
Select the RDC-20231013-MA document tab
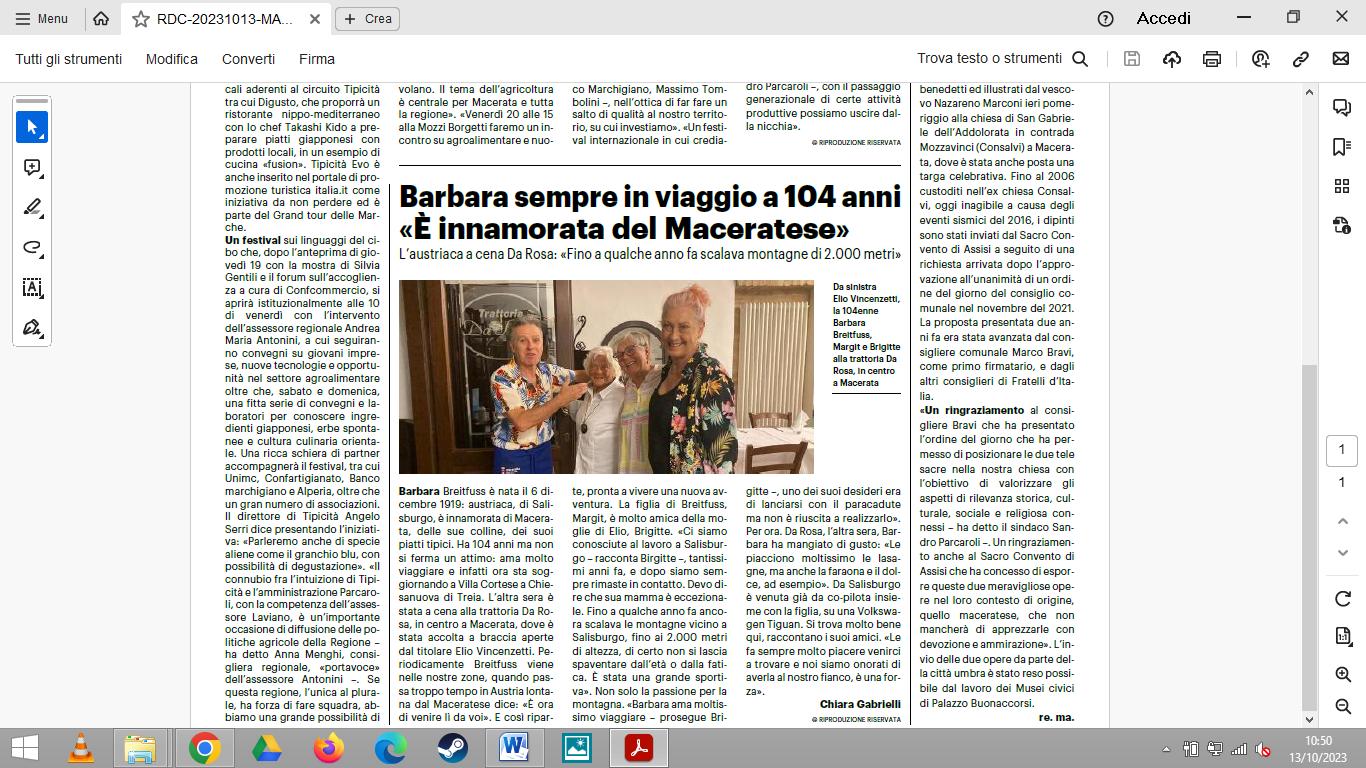coord(225,19)
